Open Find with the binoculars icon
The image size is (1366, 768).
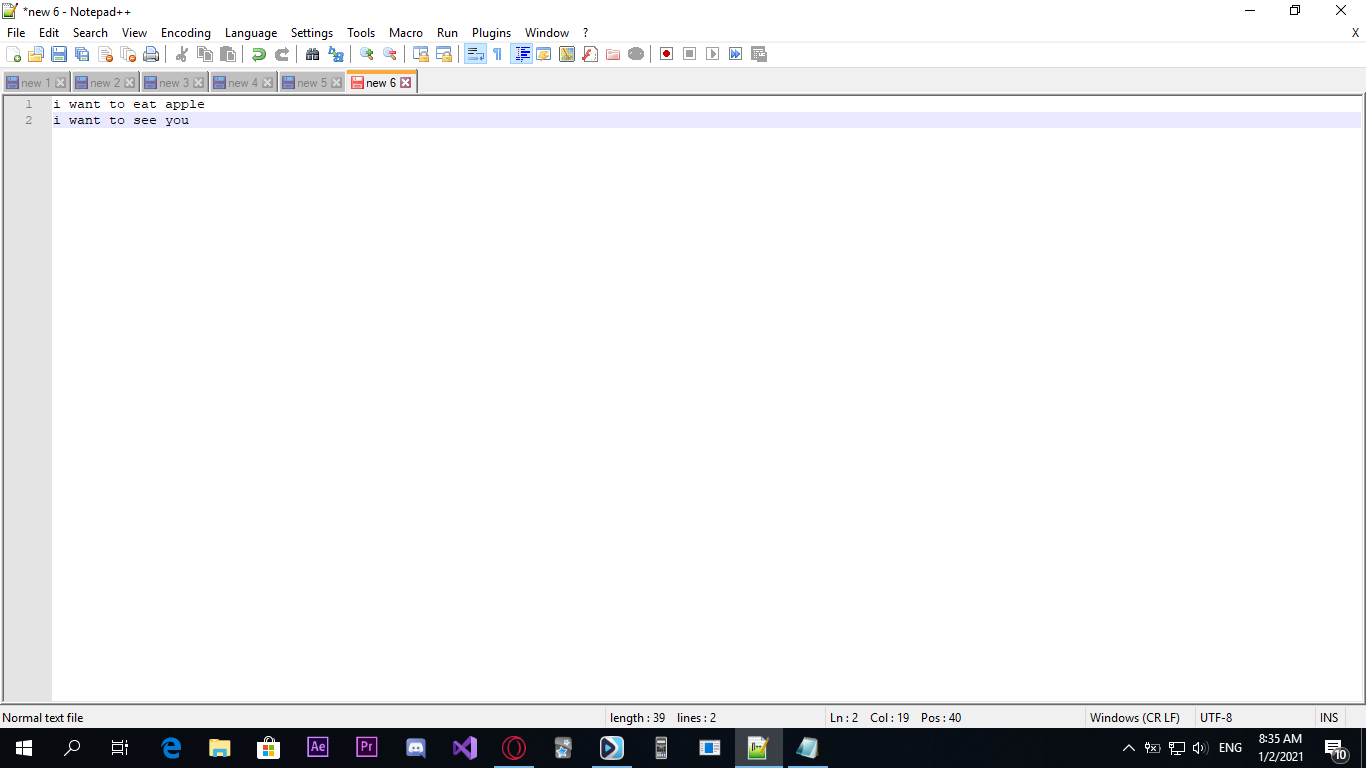click(x=313, y=54)
